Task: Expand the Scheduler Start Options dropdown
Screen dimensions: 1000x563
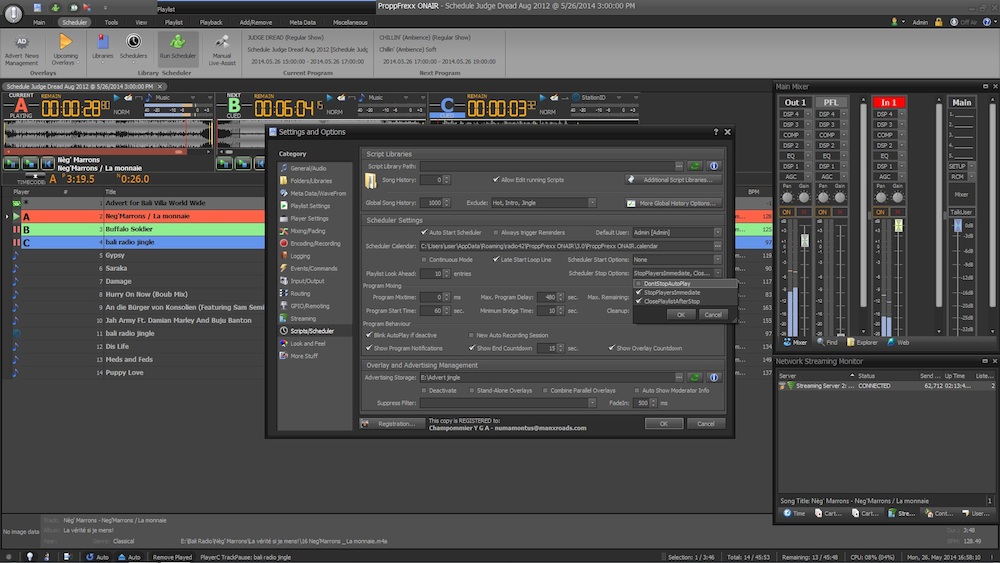Action: pyautogui.click(x=717, y=259)
